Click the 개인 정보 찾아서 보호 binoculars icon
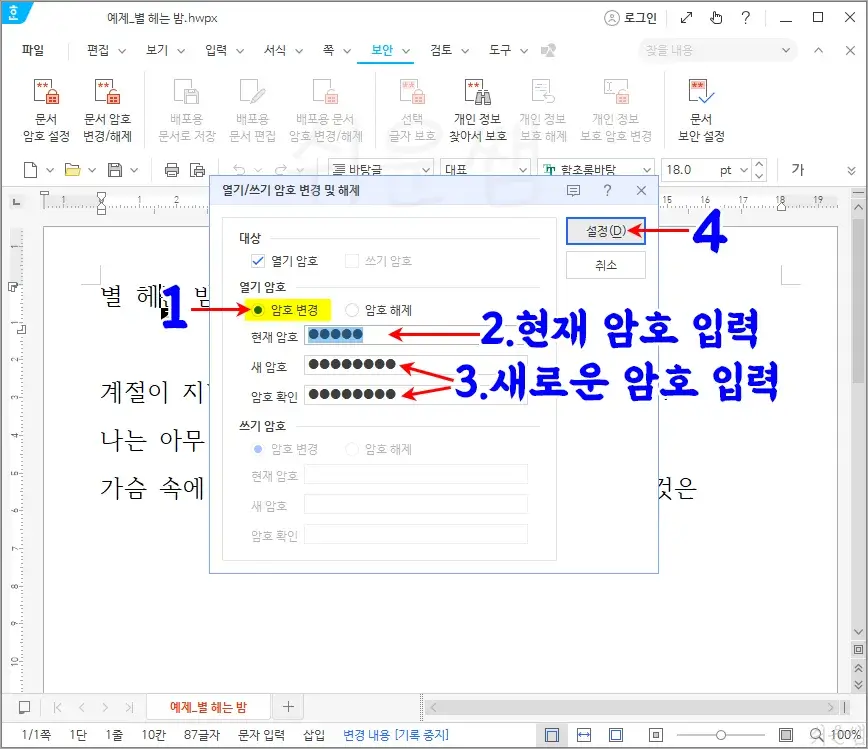868x749 pixels. [478, 107]
